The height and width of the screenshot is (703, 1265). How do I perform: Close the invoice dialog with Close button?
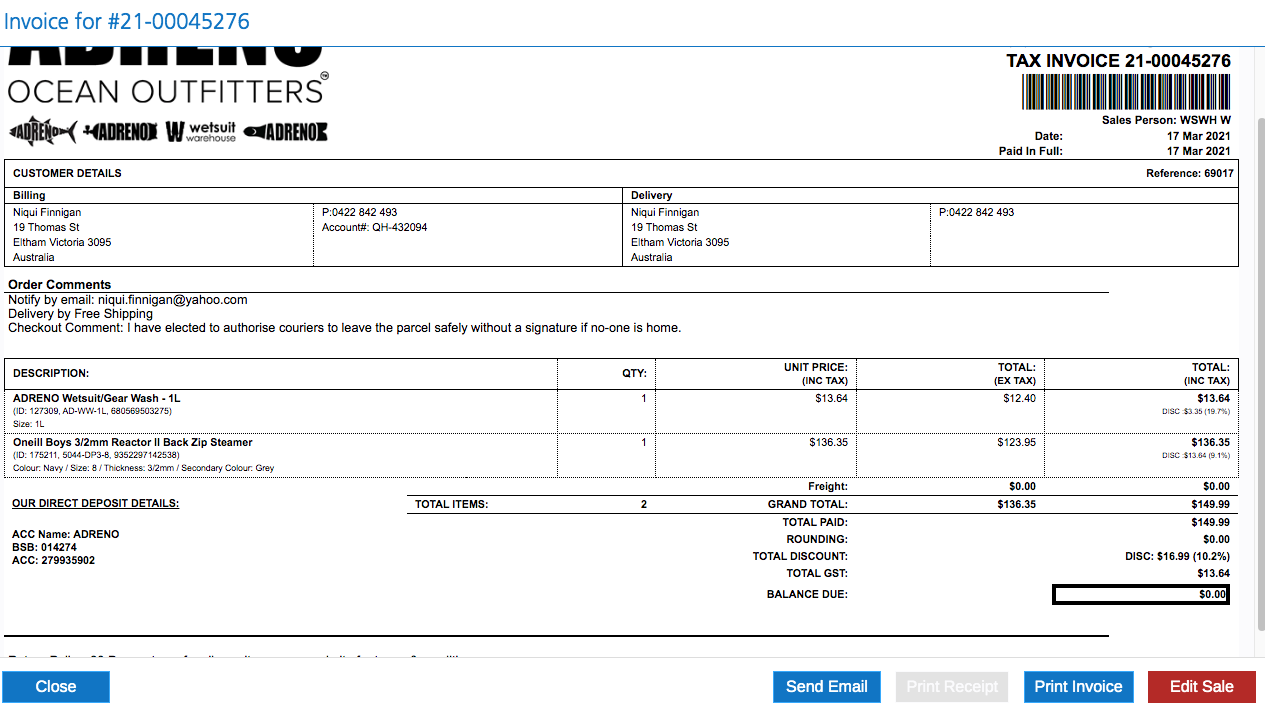point(56,686)
